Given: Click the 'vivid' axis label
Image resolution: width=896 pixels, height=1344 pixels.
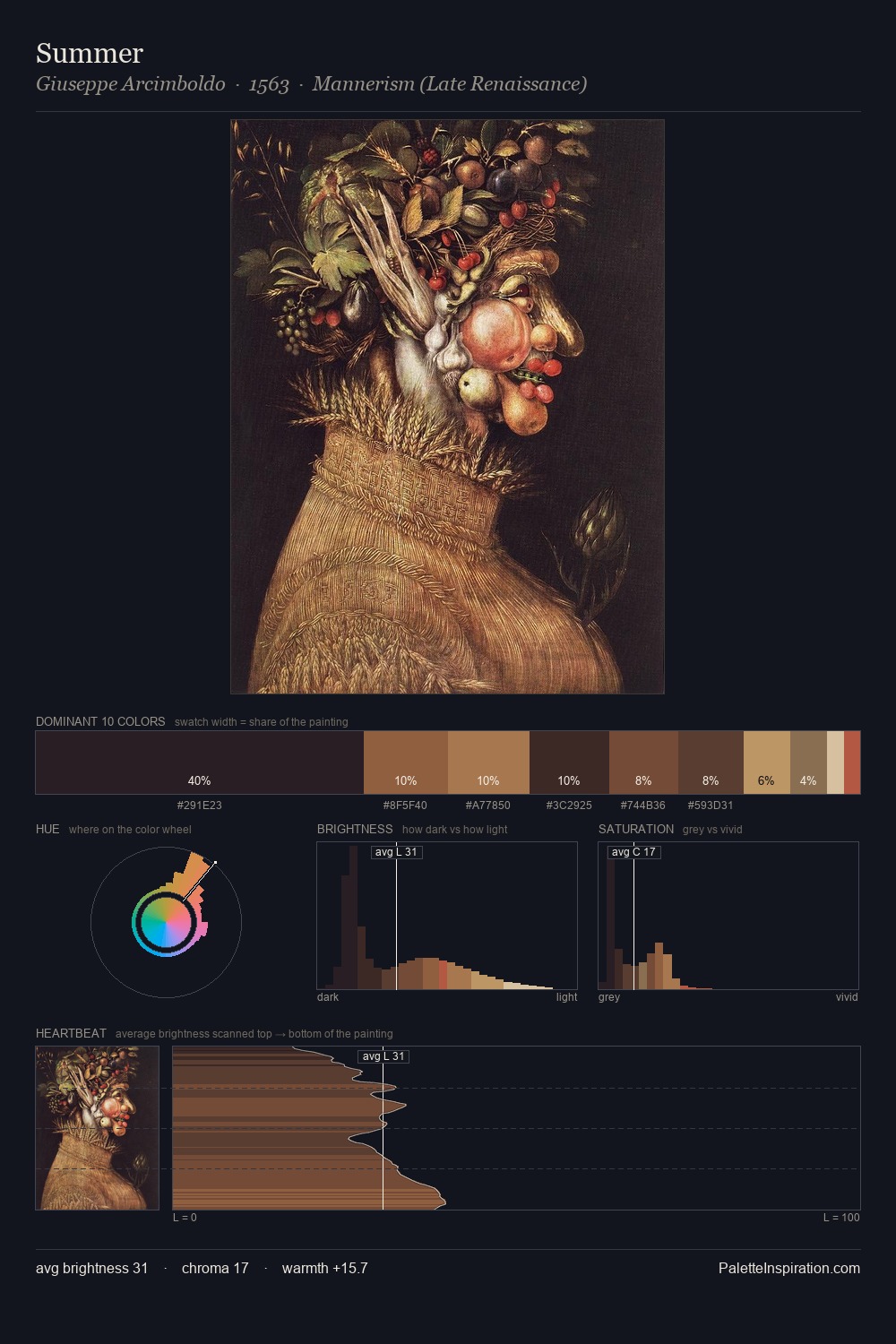Looking at the screenshot, I should pyautogui.click(x=847, y=997).
